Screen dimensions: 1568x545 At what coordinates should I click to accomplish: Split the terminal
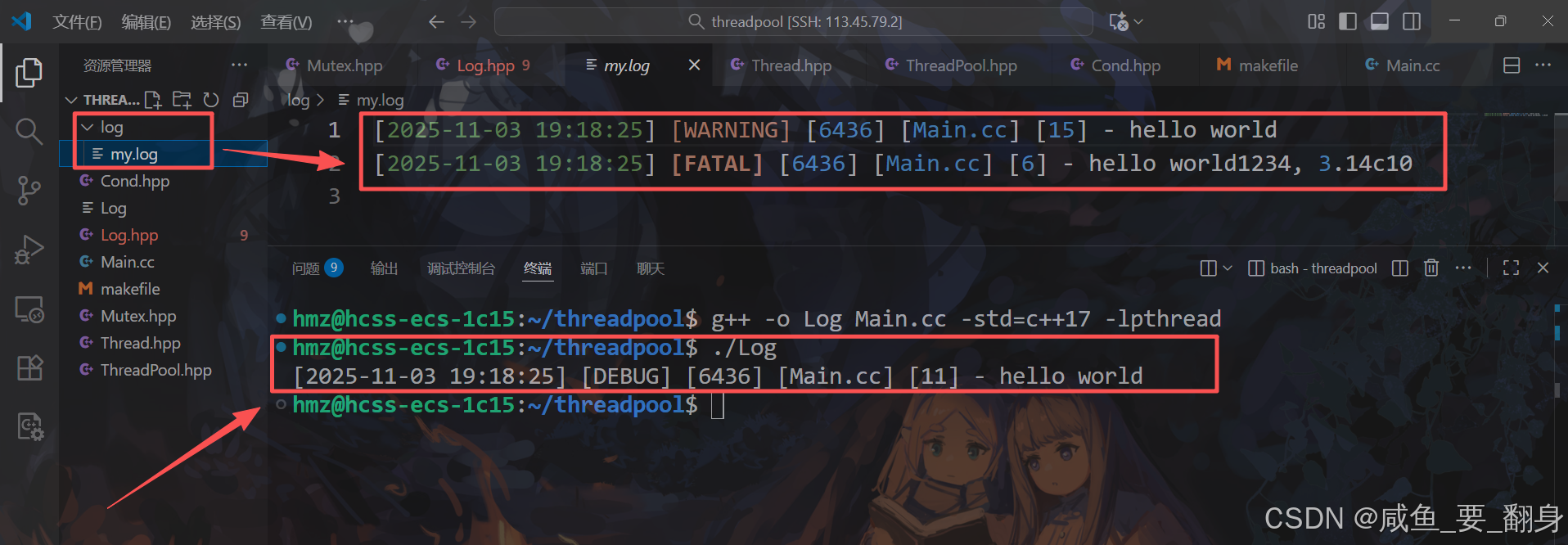[x=1400, y=268]
